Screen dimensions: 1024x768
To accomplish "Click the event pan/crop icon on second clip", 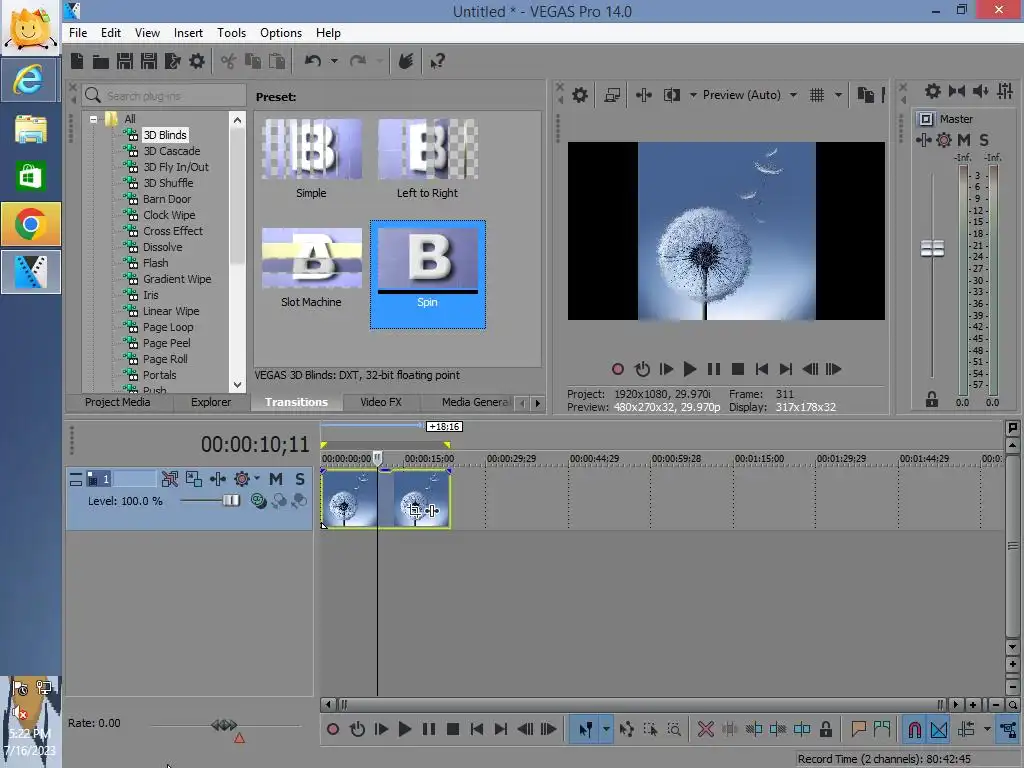I will [x=414, y=510].
